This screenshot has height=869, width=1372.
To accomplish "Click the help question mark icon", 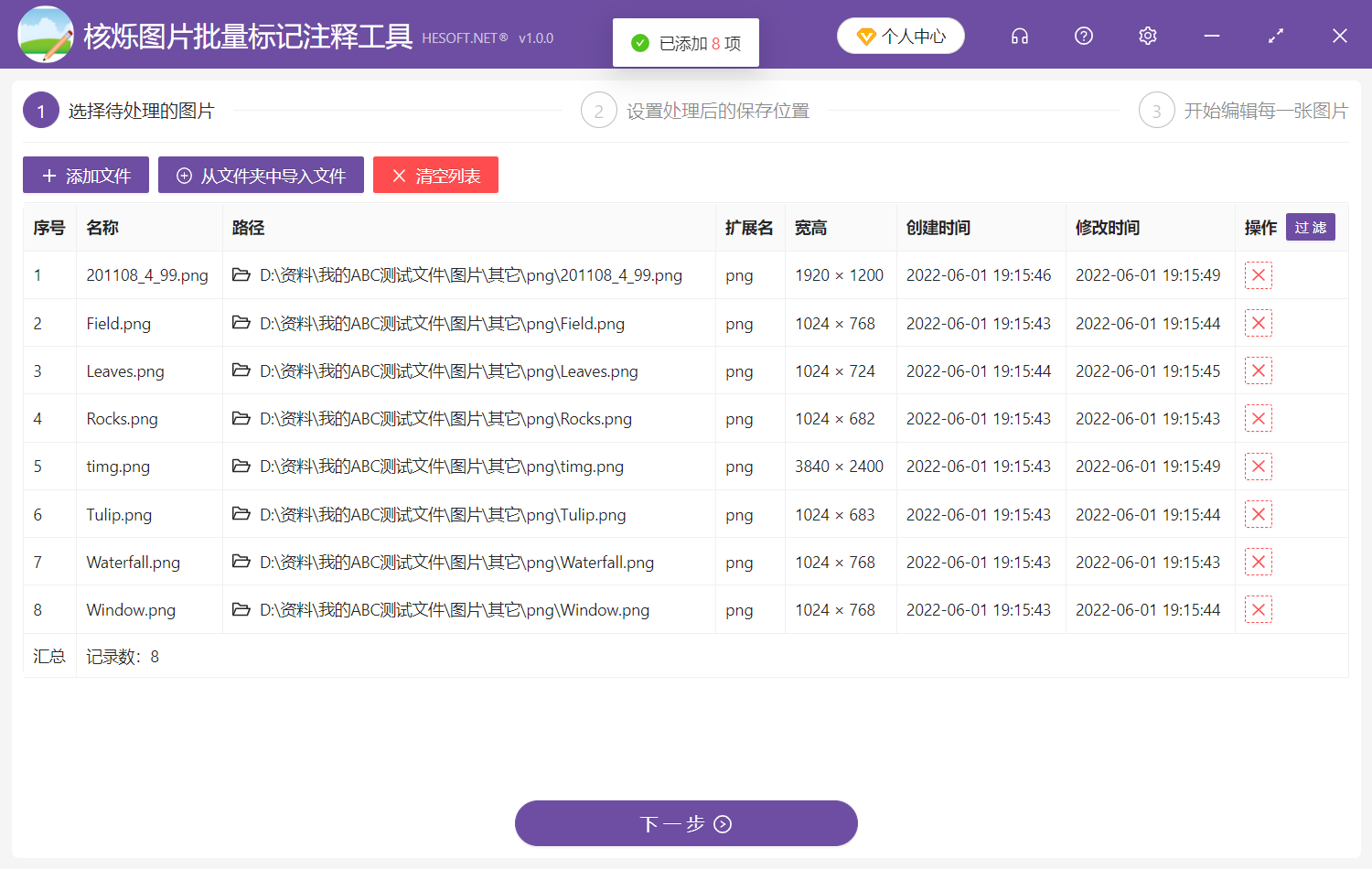I will click(x=1083, y=36).
